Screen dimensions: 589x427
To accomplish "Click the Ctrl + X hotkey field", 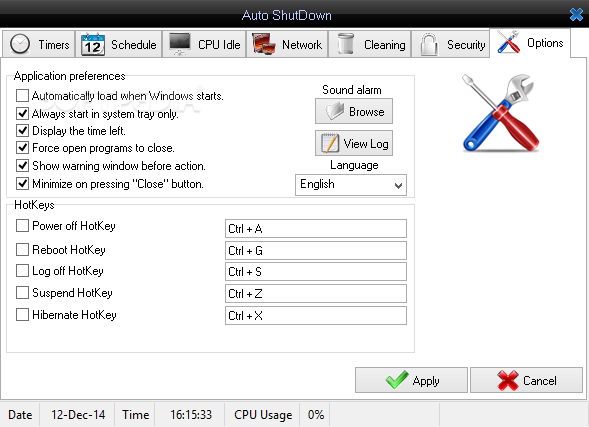I will click(x=316, y=315).
